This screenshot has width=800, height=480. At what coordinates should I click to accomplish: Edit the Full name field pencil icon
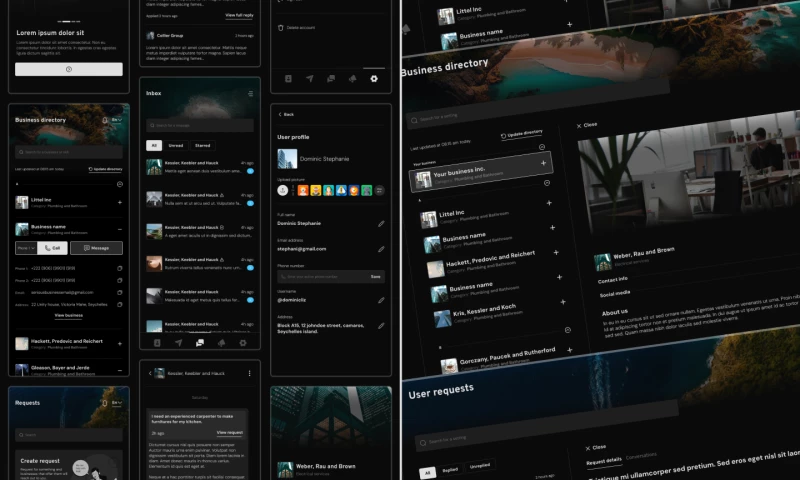[381, 223]
